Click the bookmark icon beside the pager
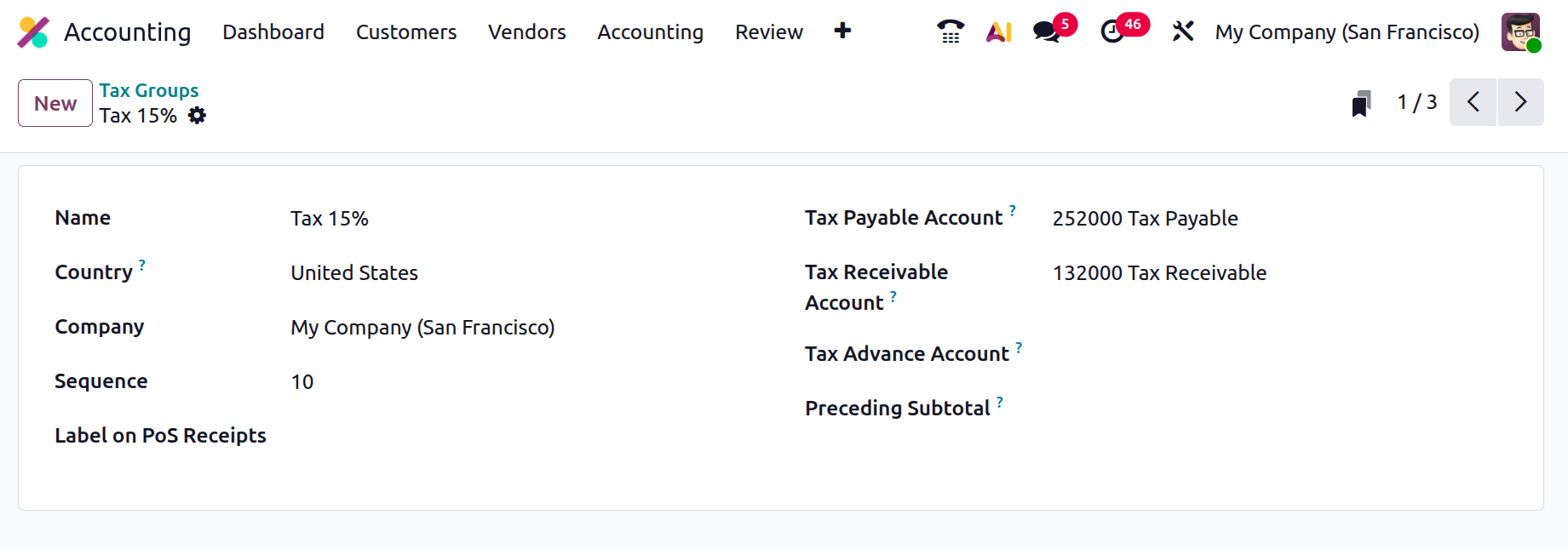1568x549 pixels. pos(1361,104)
